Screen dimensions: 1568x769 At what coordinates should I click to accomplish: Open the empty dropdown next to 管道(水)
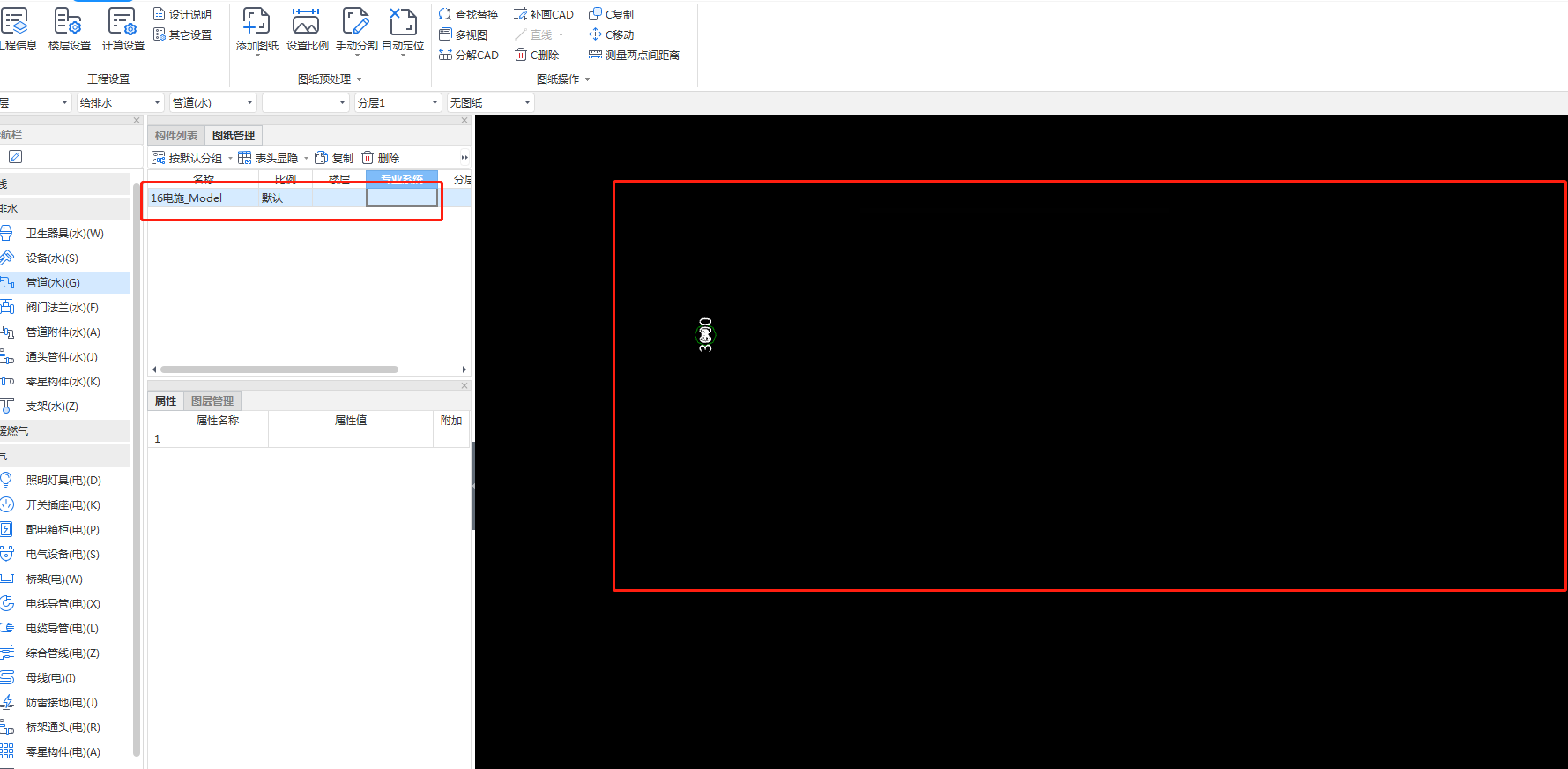[x=306, y=103]
